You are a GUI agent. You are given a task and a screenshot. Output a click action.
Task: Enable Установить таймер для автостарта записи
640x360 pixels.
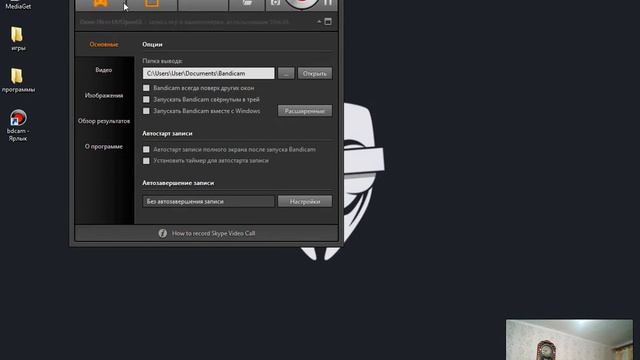pos(146,161)
